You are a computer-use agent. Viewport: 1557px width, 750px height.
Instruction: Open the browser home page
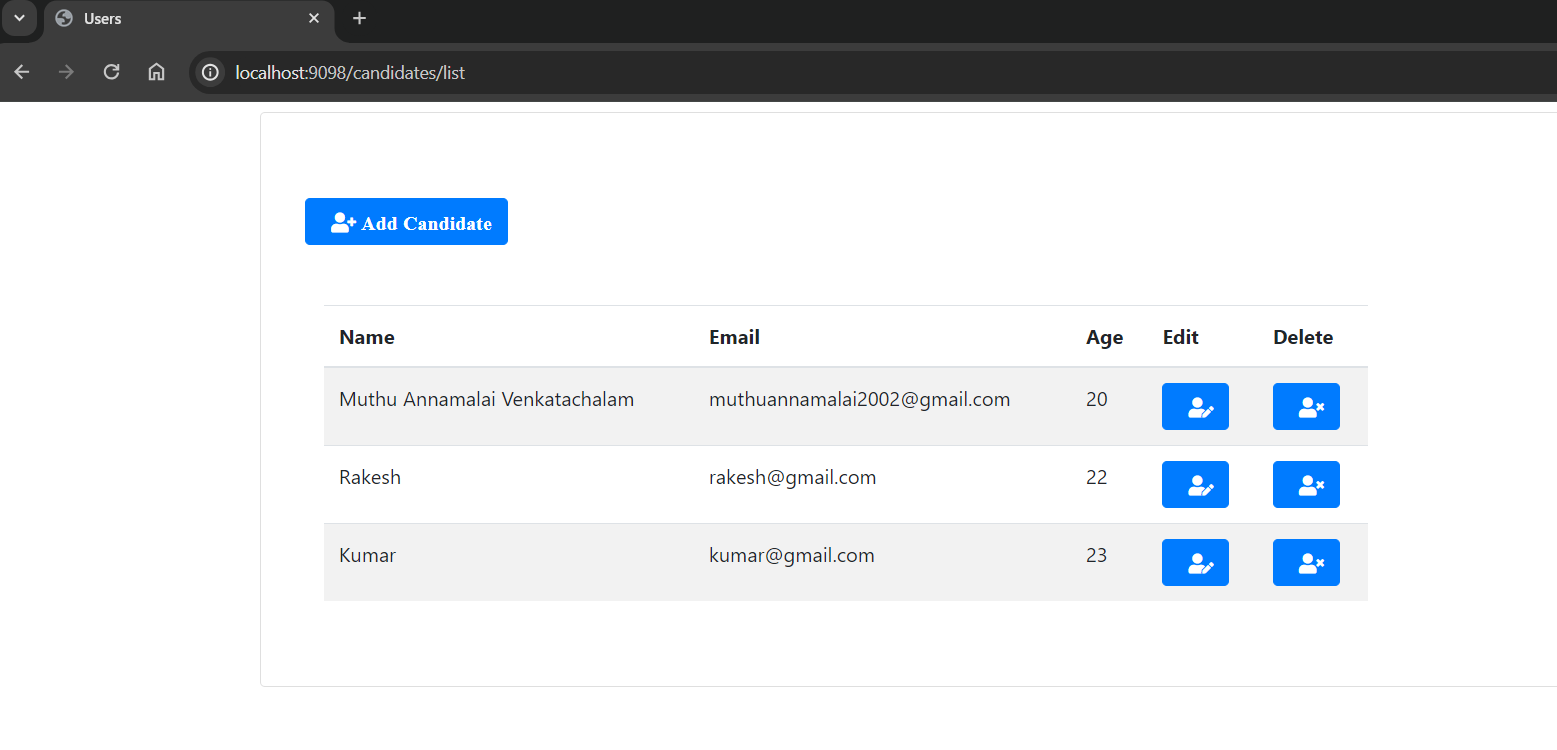pyautogui.click(x=156, y=72)
